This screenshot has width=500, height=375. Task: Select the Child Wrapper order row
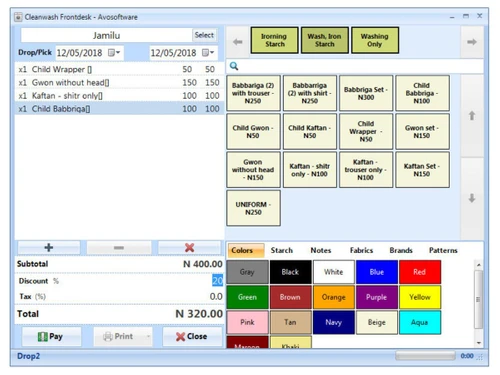[119, 69]
